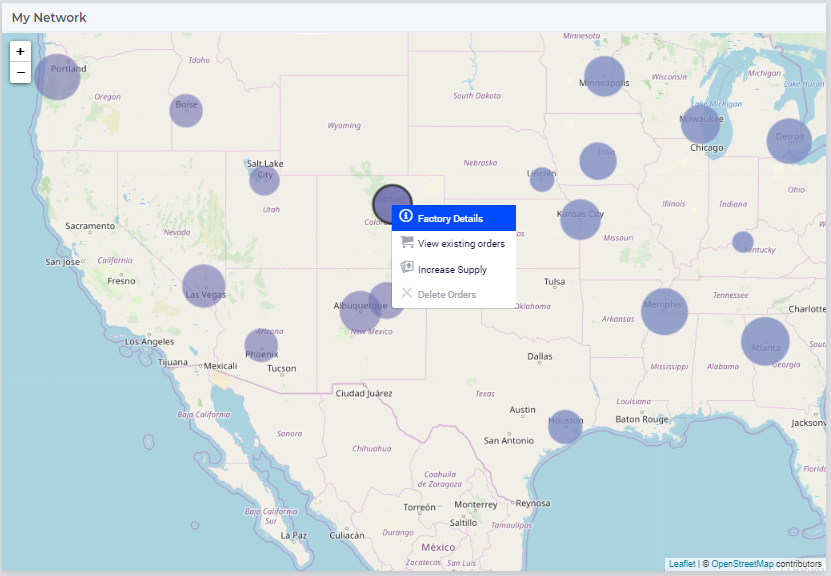The width and height of the screenshot is (831, 576).
Task: Select View existing orders menu entry
Action: tap(454, 243)
